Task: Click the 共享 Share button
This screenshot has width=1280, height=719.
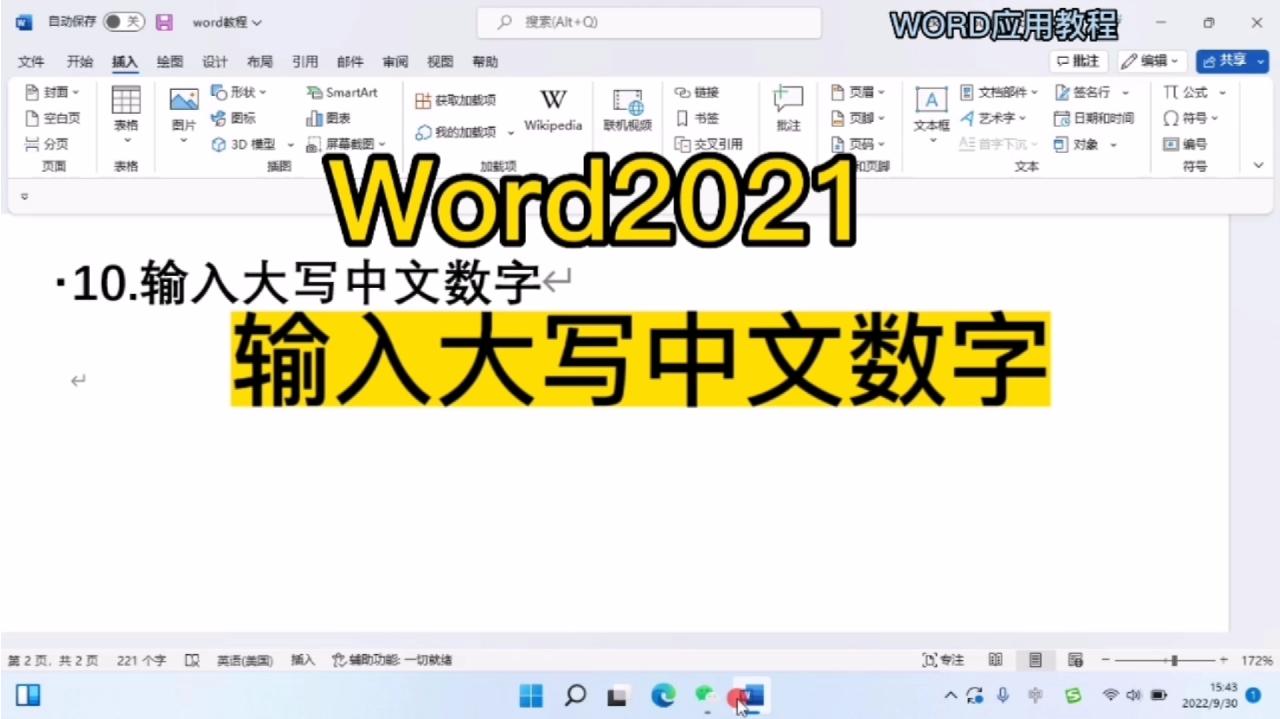Action: click(x=1231, y=61)
